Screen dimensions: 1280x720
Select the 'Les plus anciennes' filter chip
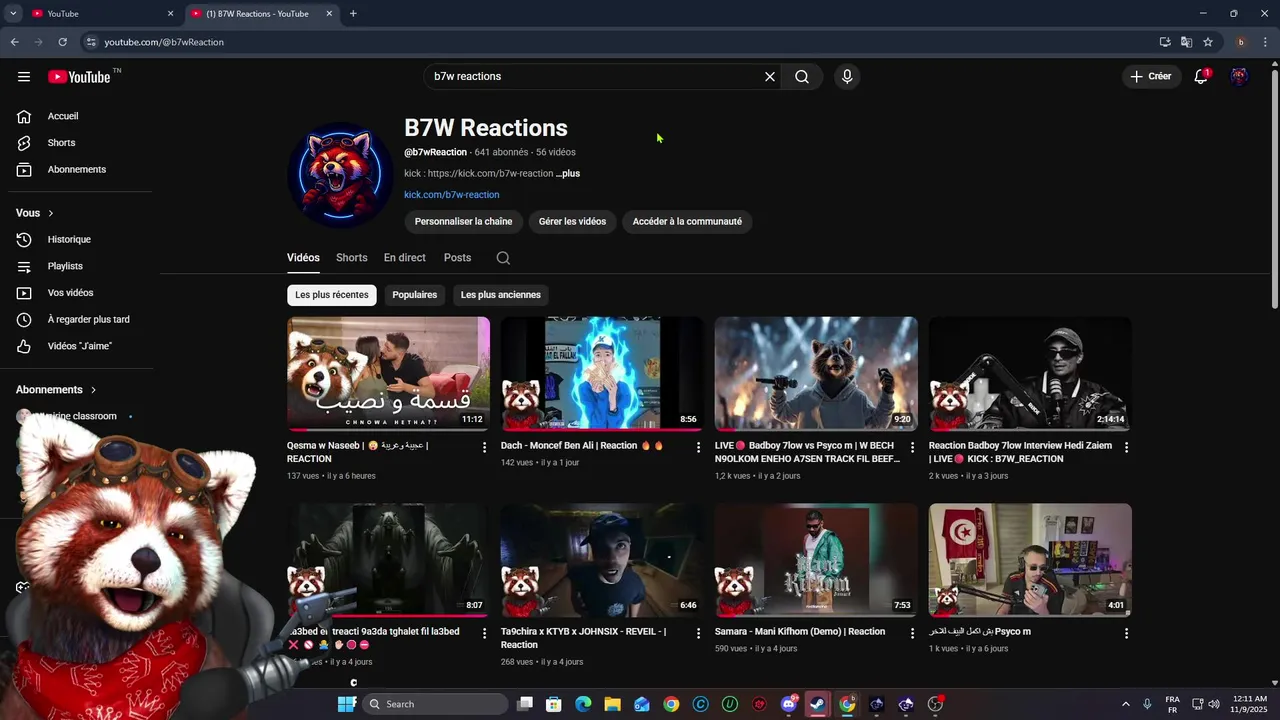click(x=501, y=295)
